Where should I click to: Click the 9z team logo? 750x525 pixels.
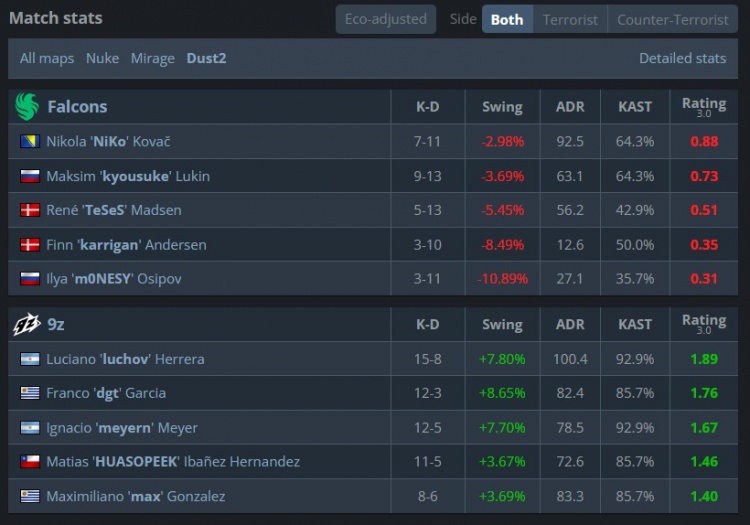(x=27, y=324)
